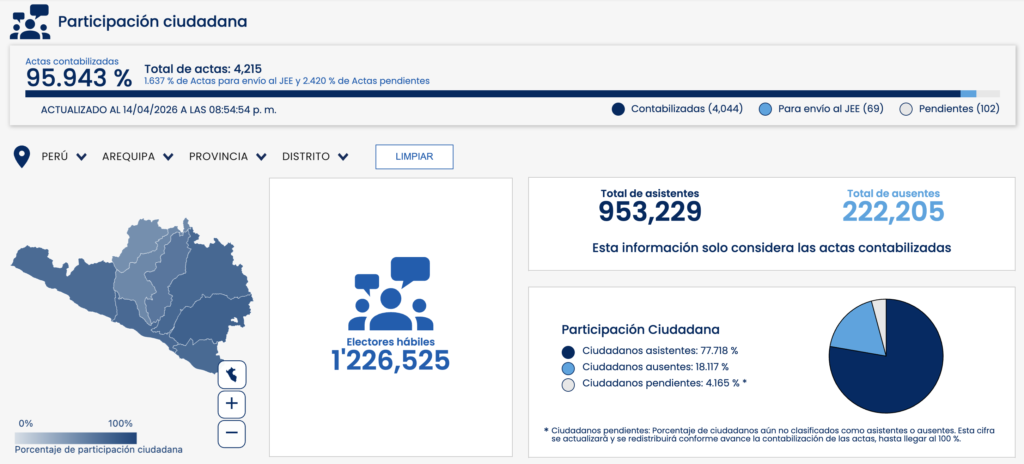Click the Para envío al JEE legend dot

[x=765, y=109]
